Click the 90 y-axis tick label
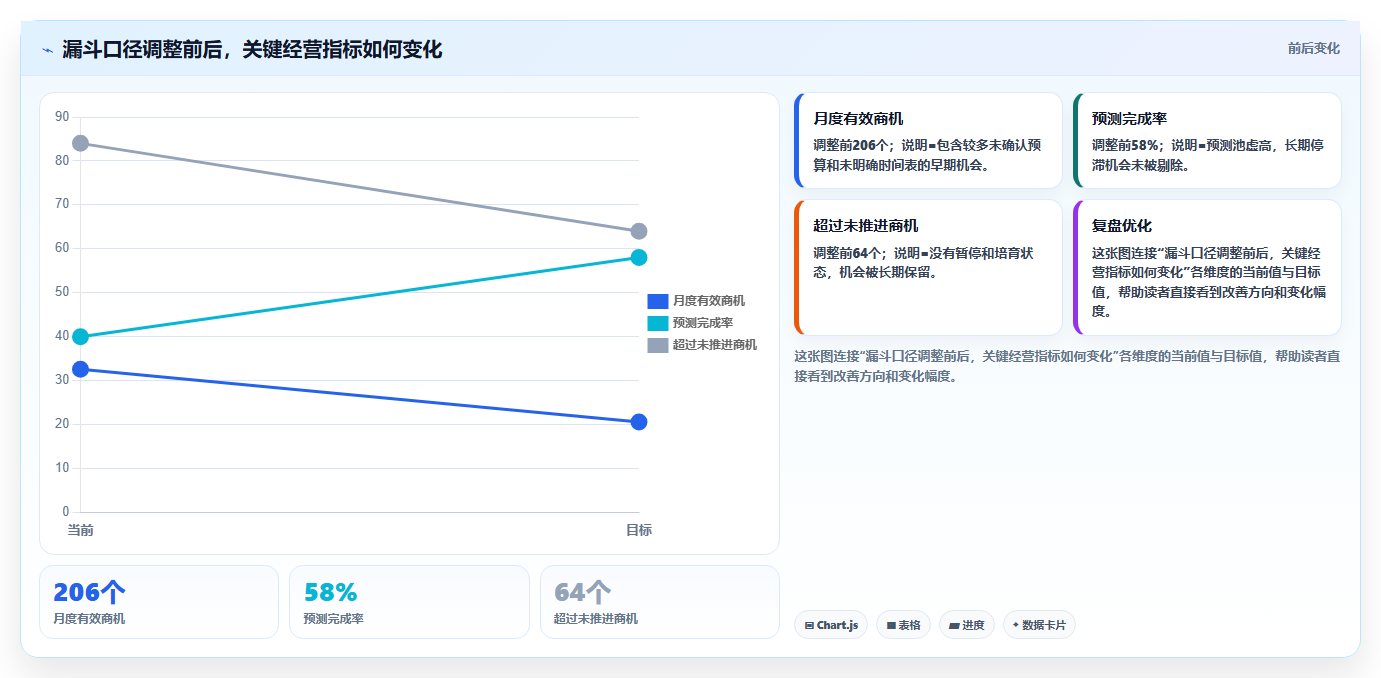Screen dimensions: 1381x678 (x=62, y=117)
